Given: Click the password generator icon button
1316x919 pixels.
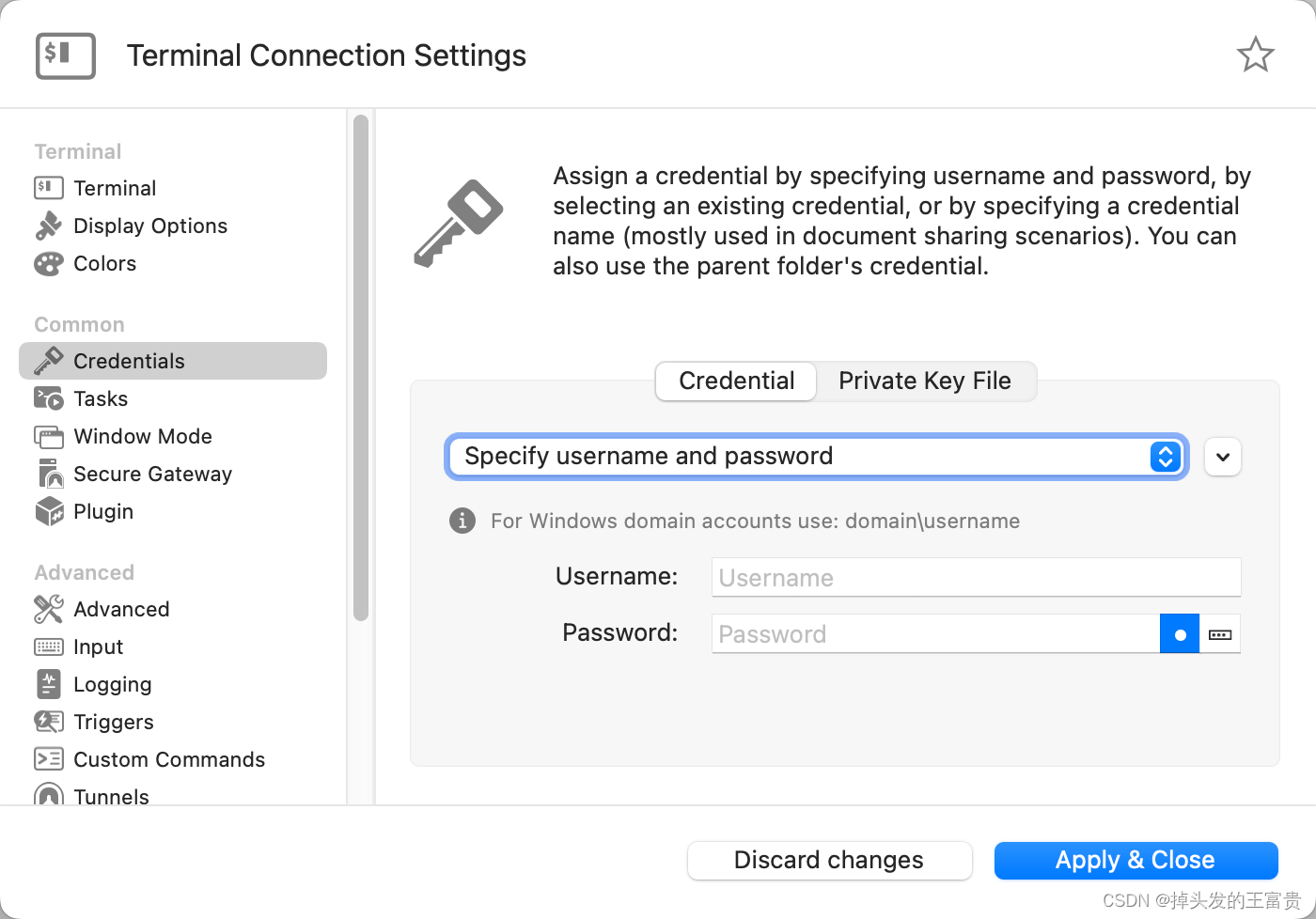Looking at the screenshot, I should (1220, 634).
